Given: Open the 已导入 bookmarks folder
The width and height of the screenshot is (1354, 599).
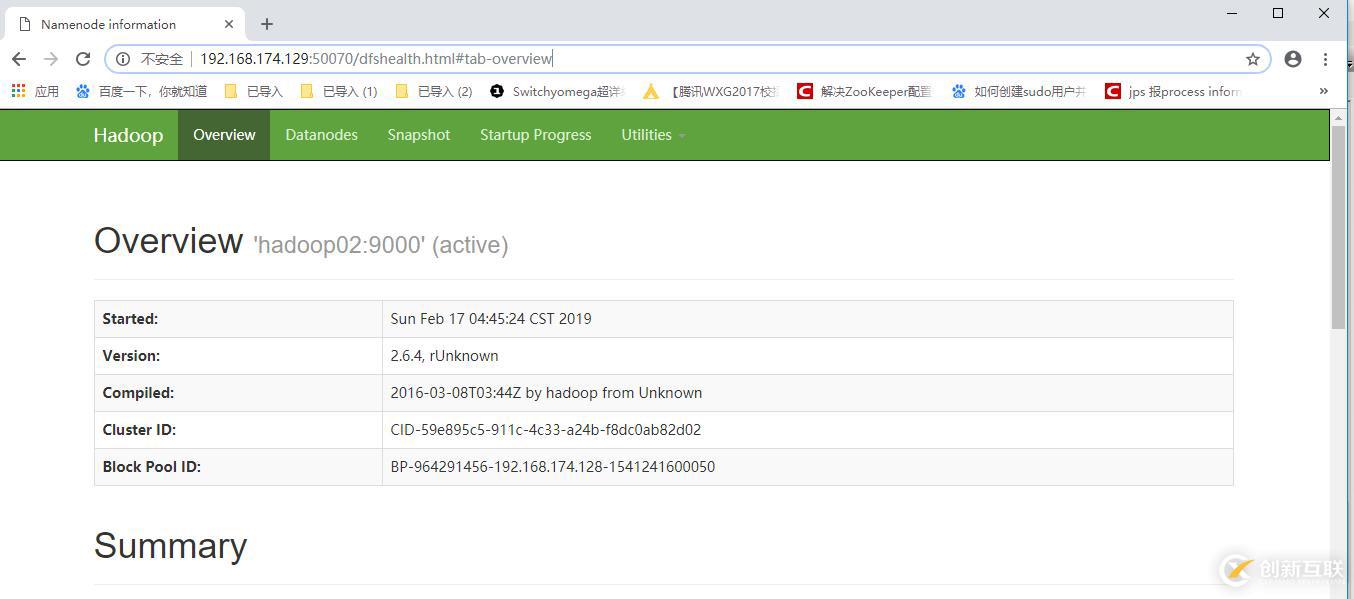Looking at the screenshot, I should pyautogui.click(x=254, y=91).
